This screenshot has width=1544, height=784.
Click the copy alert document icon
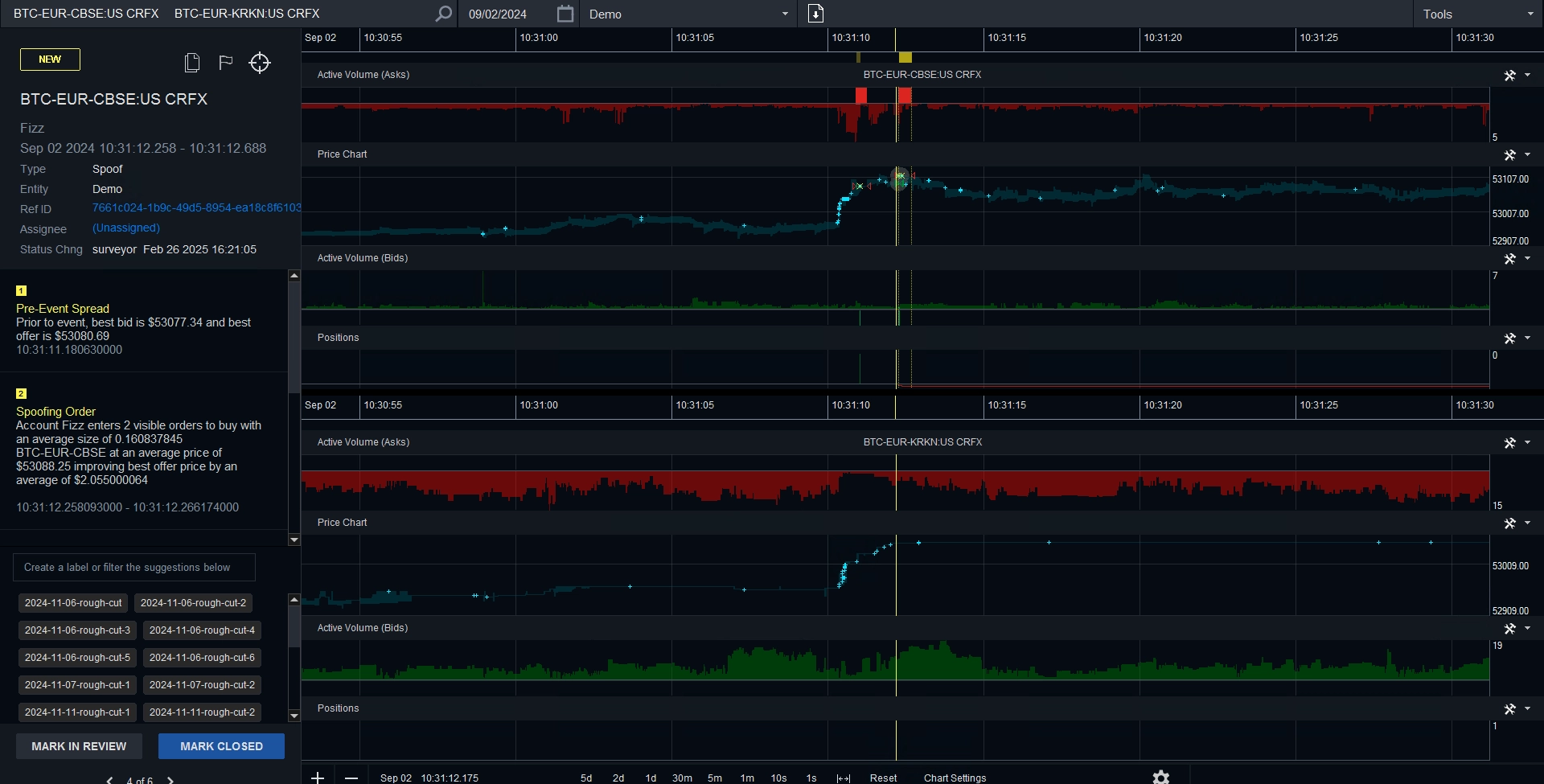[192, 63]
